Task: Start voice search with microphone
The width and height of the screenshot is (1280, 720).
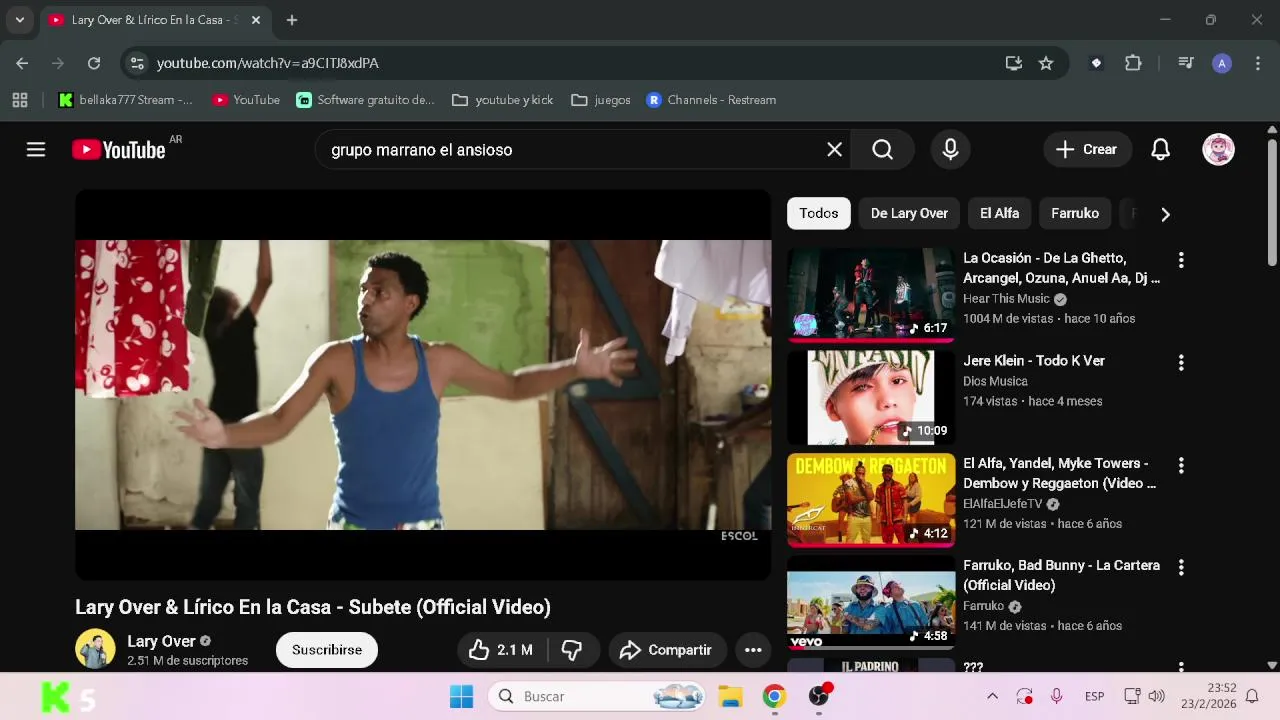Action: 950,150
